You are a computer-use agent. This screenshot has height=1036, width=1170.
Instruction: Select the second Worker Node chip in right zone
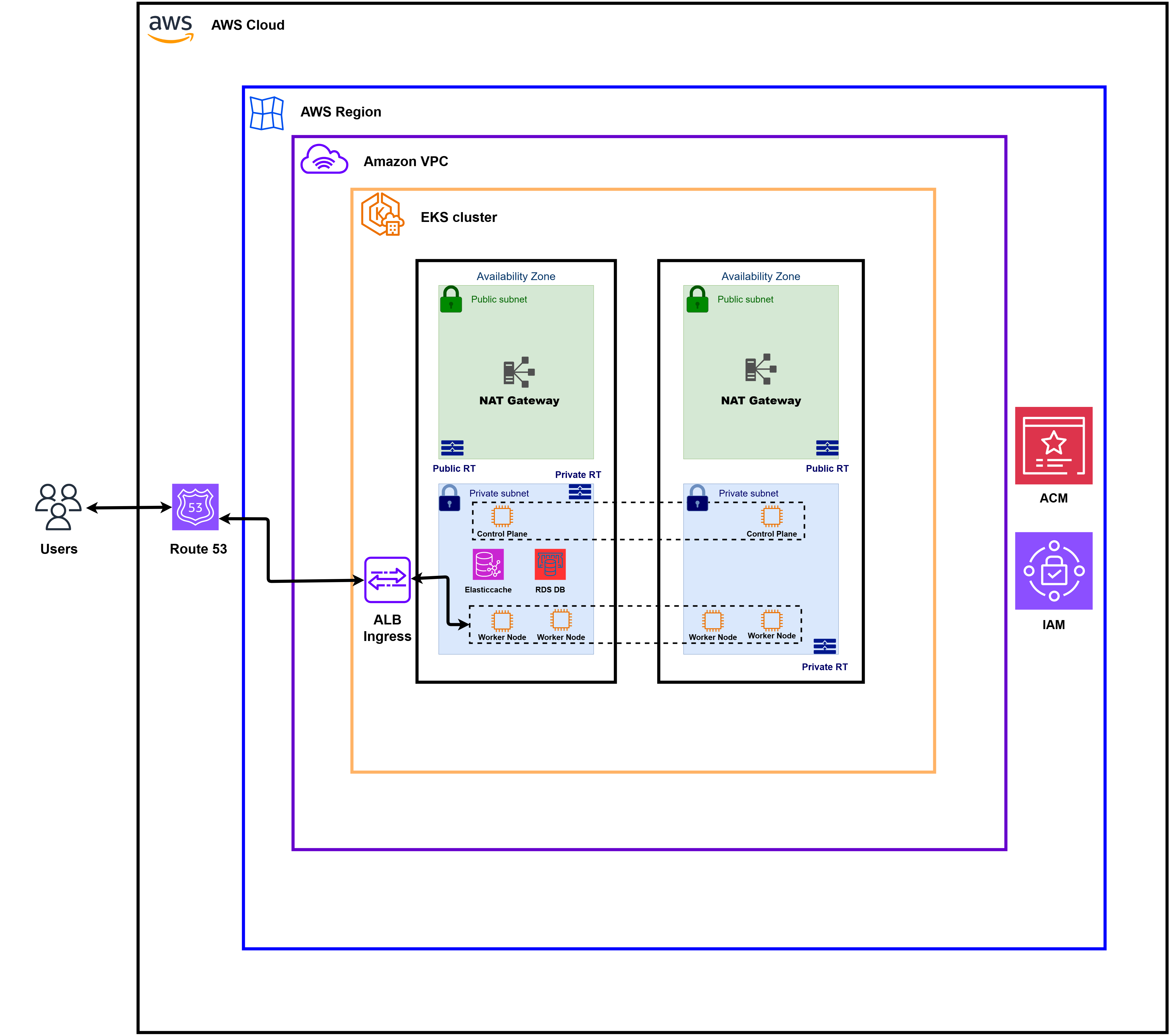[x=771, y=620]
